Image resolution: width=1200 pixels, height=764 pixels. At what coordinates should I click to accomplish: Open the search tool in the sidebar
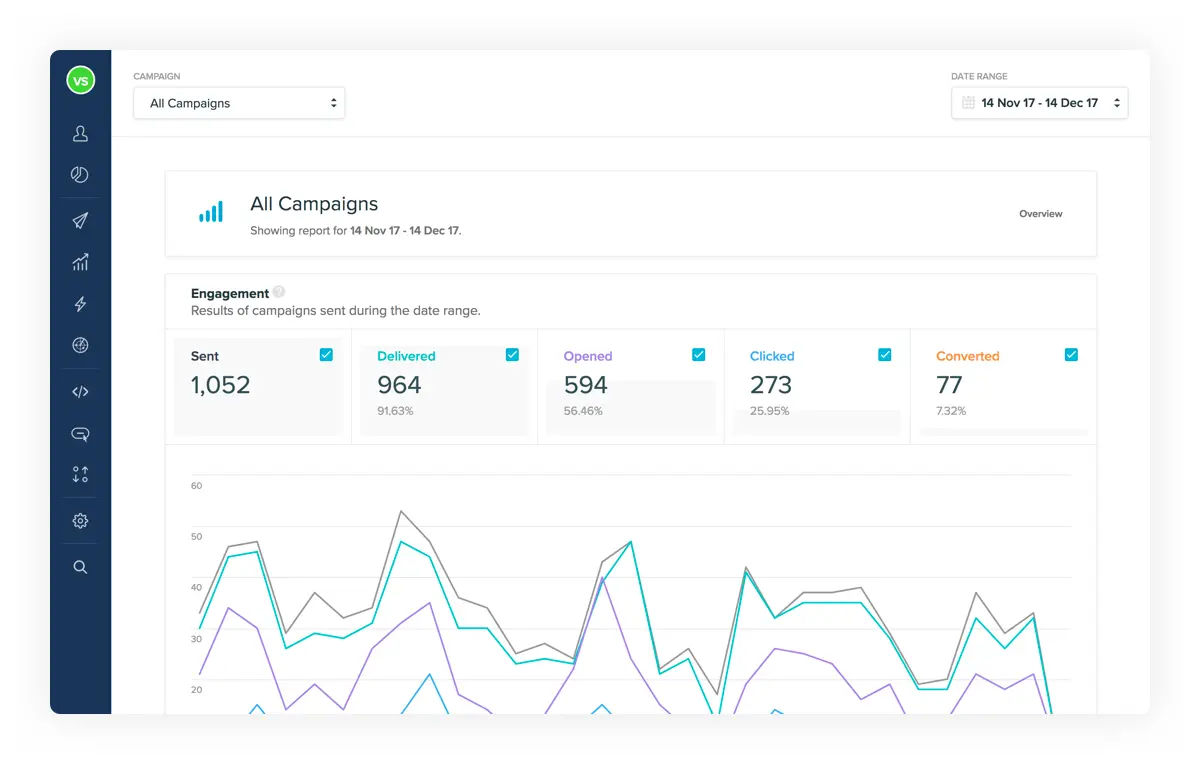pos(80,567)
